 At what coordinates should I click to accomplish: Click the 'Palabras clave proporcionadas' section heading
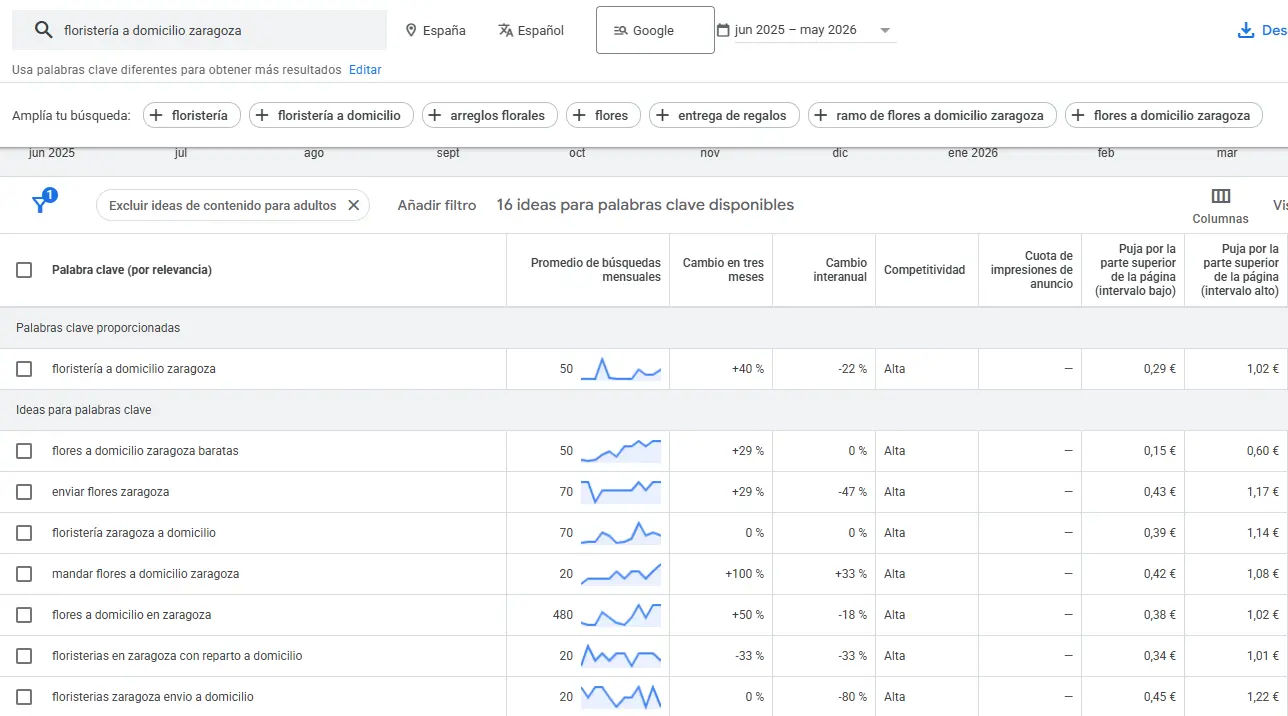(98, 328)
